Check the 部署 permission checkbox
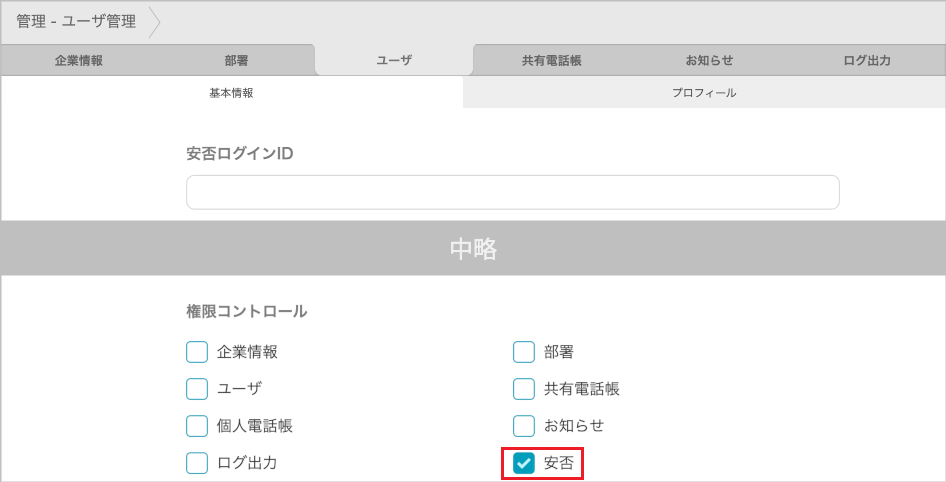 pos(524,352)
